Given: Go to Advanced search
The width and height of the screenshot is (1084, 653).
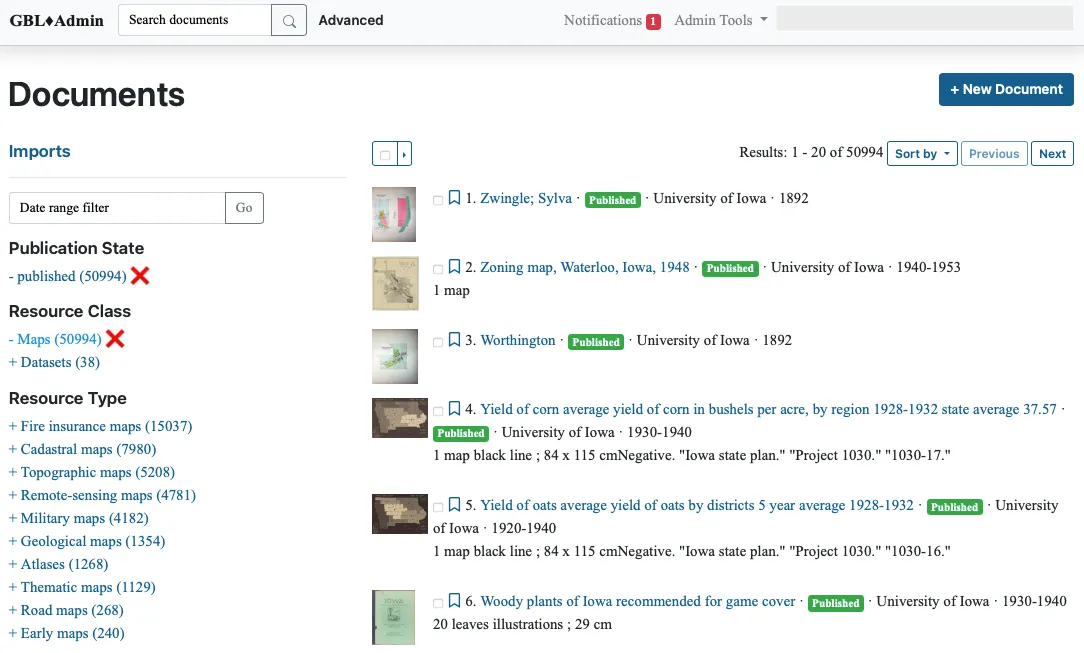Looking at the screenshot, I should tap(351, 20).
